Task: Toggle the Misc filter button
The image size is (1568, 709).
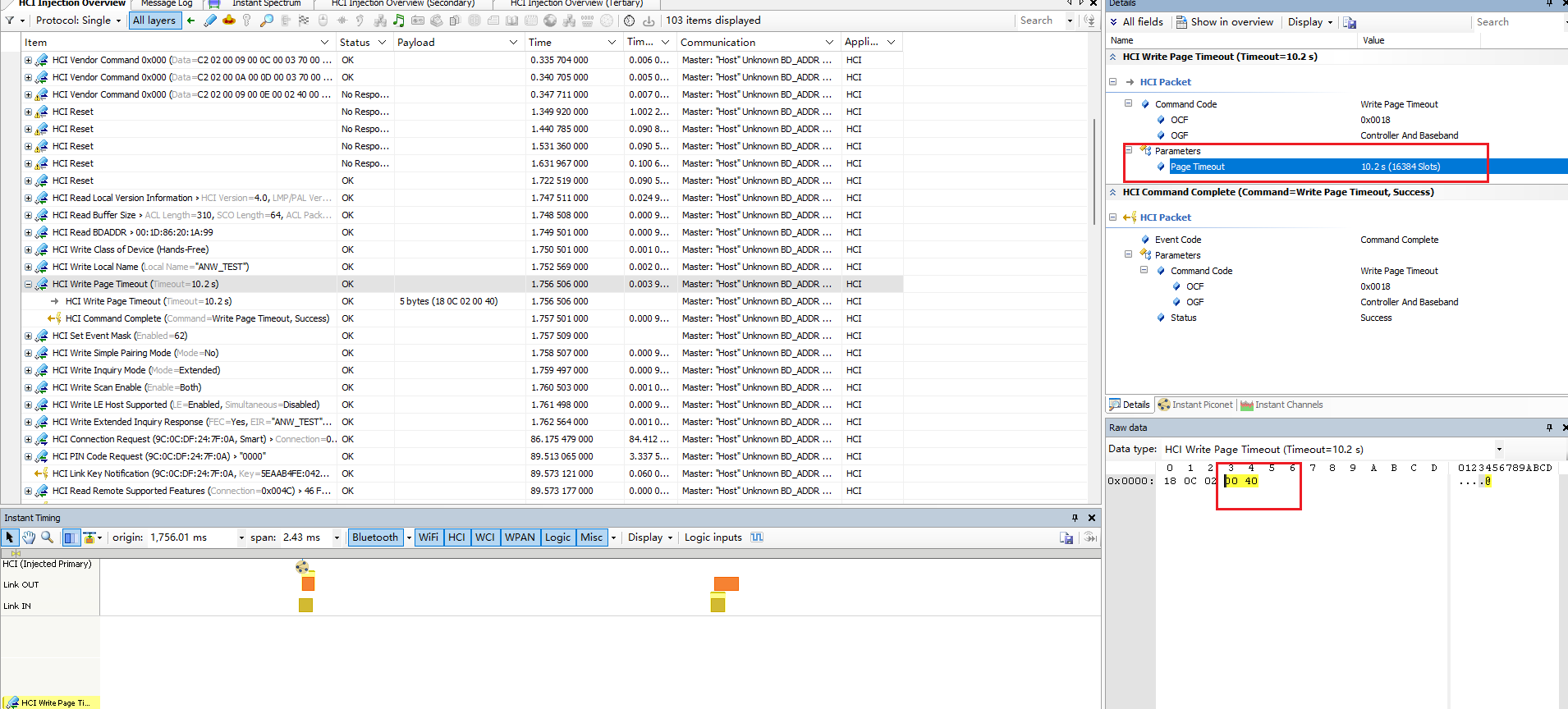Action: coord(591,537)
